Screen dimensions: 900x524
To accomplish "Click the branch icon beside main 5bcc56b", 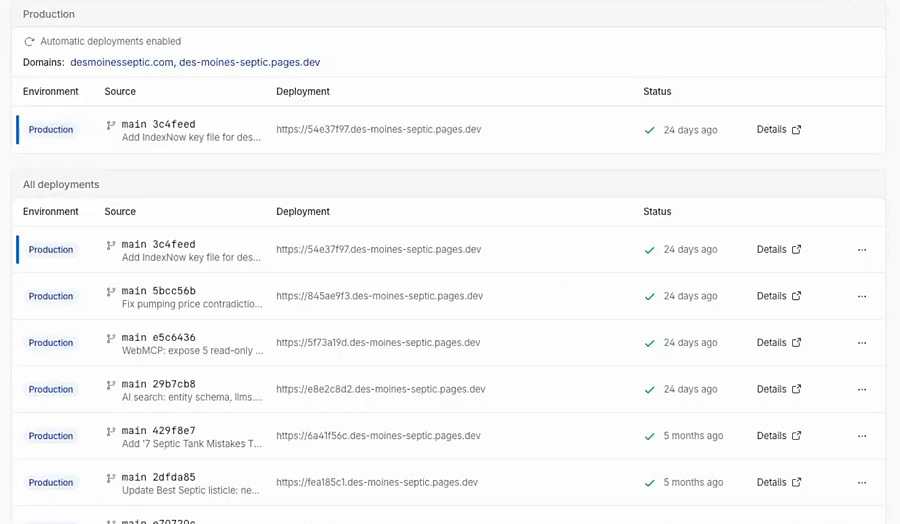I will (111, 292).
